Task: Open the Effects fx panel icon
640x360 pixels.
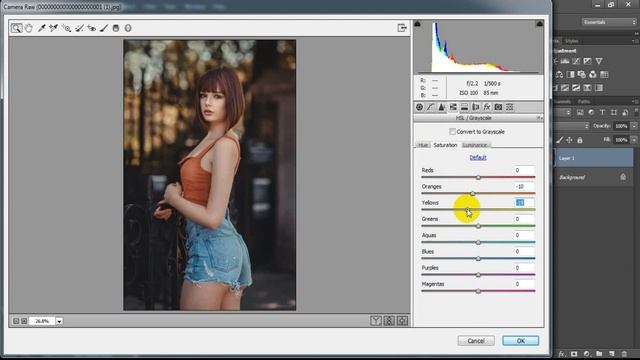Action: tap(487, 107)
